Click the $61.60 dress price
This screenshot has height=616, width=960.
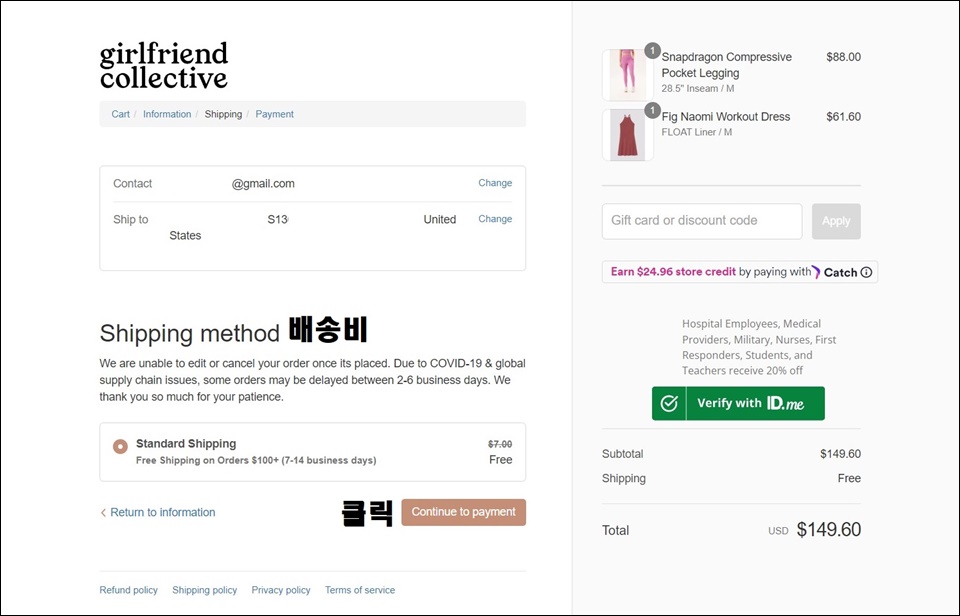coord(844,117)
